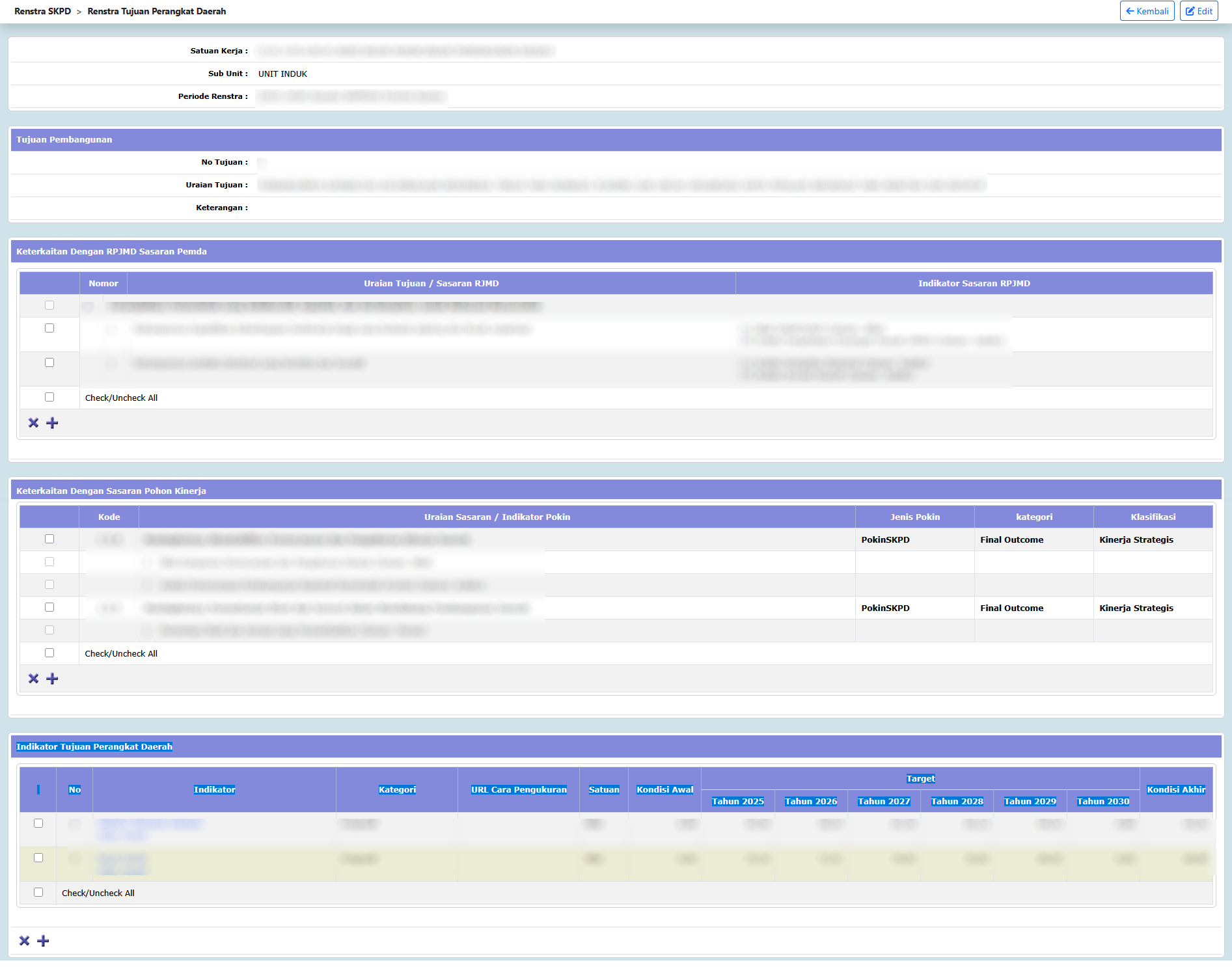Open Renstra SKPD breadcrumb link
The height and width of the screenshot is (967, 1232).
42,11
